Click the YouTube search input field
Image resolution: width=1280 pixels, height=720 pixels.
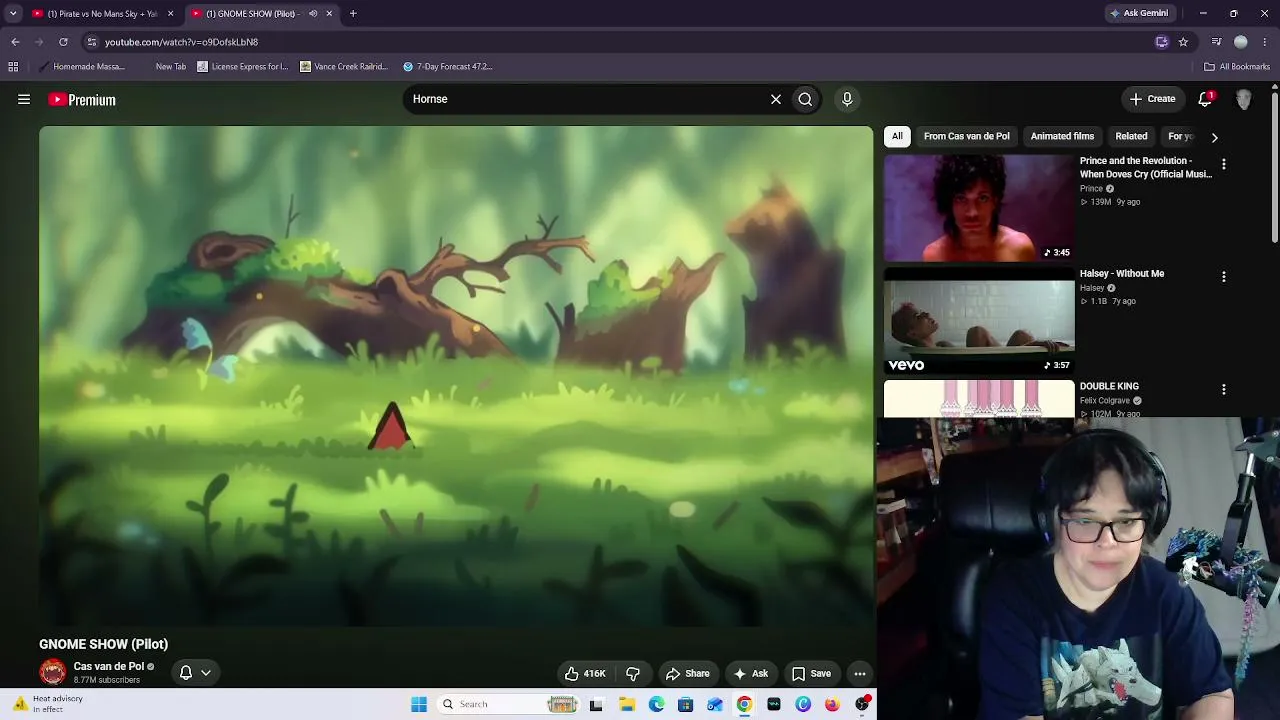(x=585, y=99)
